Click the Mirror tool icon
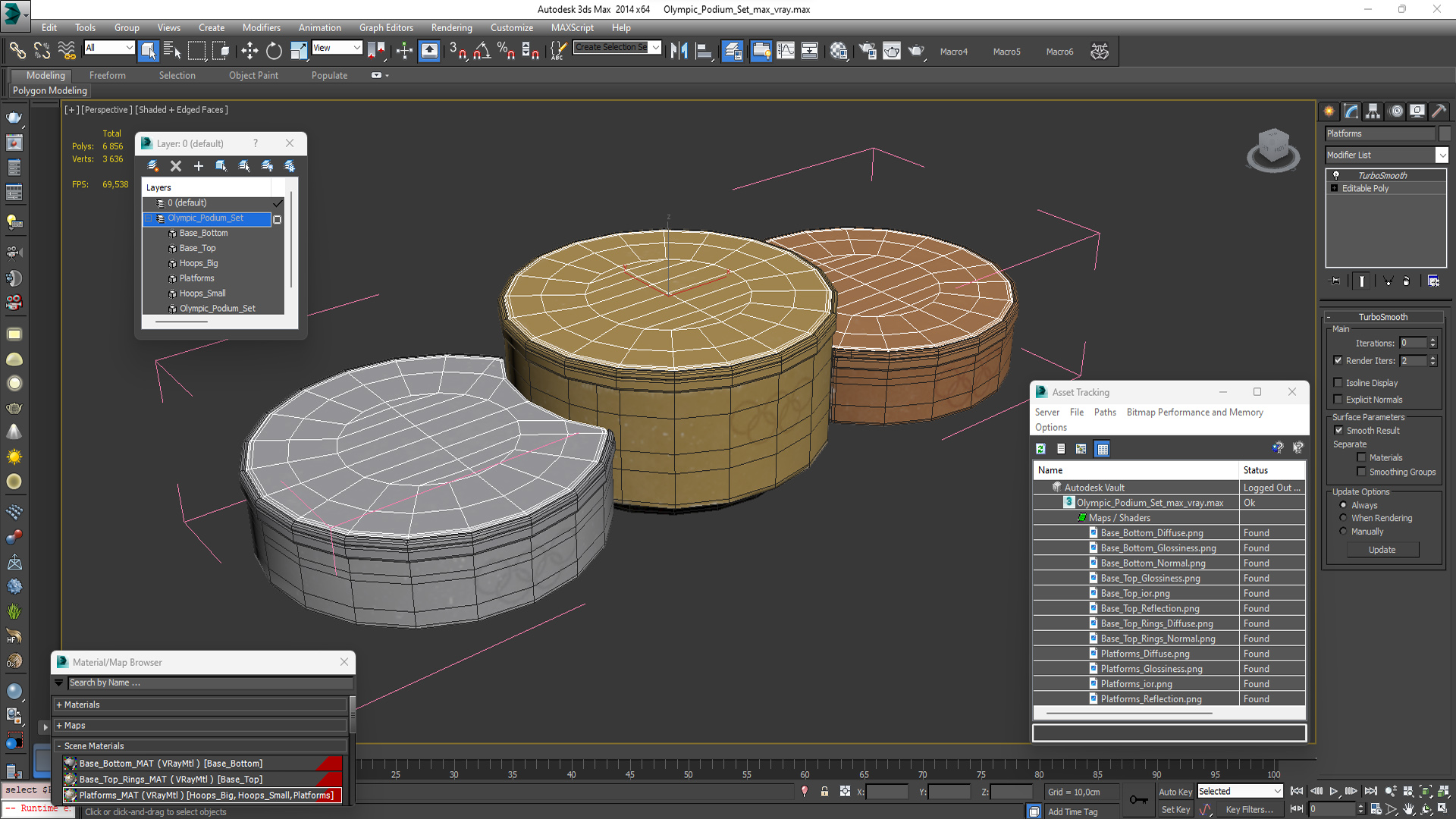Image resolution: width=1456 pixels, height=819 pixels. [679, 51]
